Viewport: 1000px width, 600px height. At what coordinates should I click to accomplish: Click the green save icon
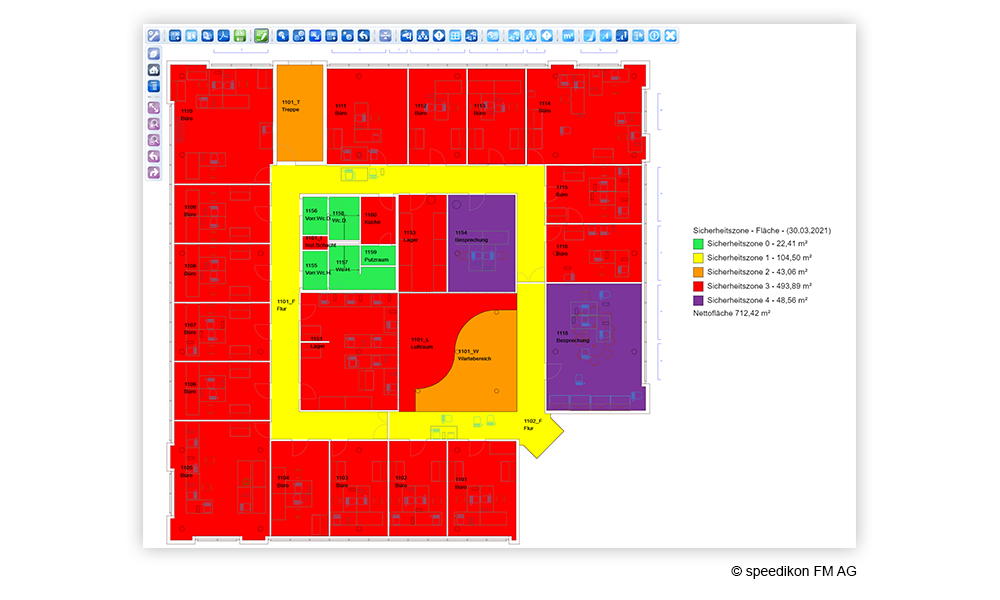240,36
